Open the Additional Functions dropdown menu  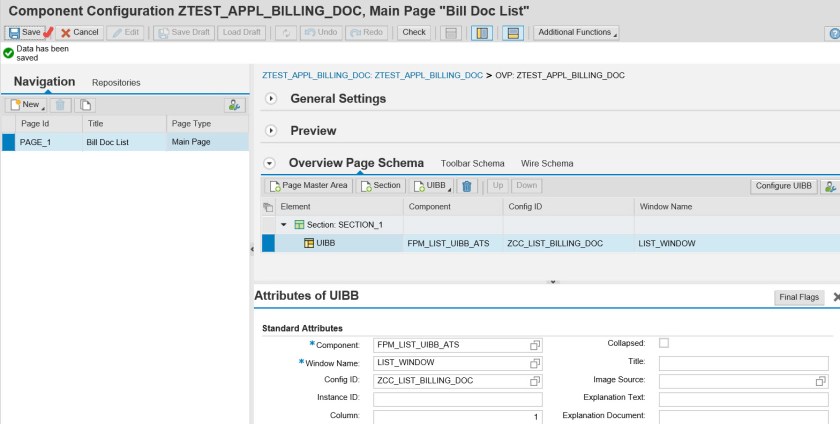(x=577, y=33)
